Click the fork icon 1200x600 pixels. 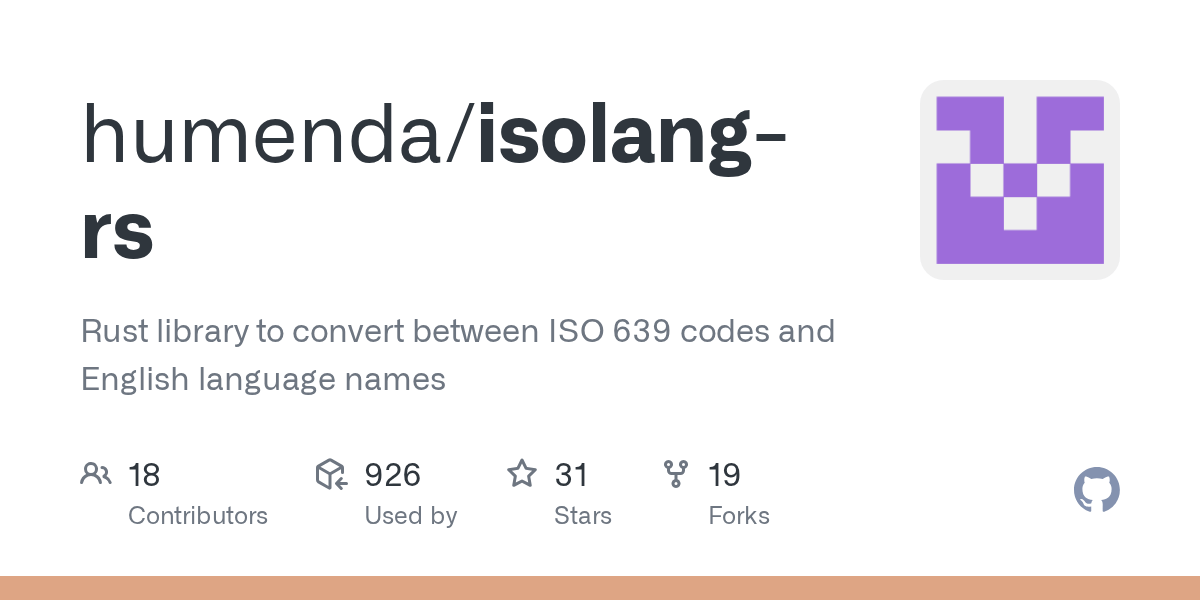click(x=676, y=474)
